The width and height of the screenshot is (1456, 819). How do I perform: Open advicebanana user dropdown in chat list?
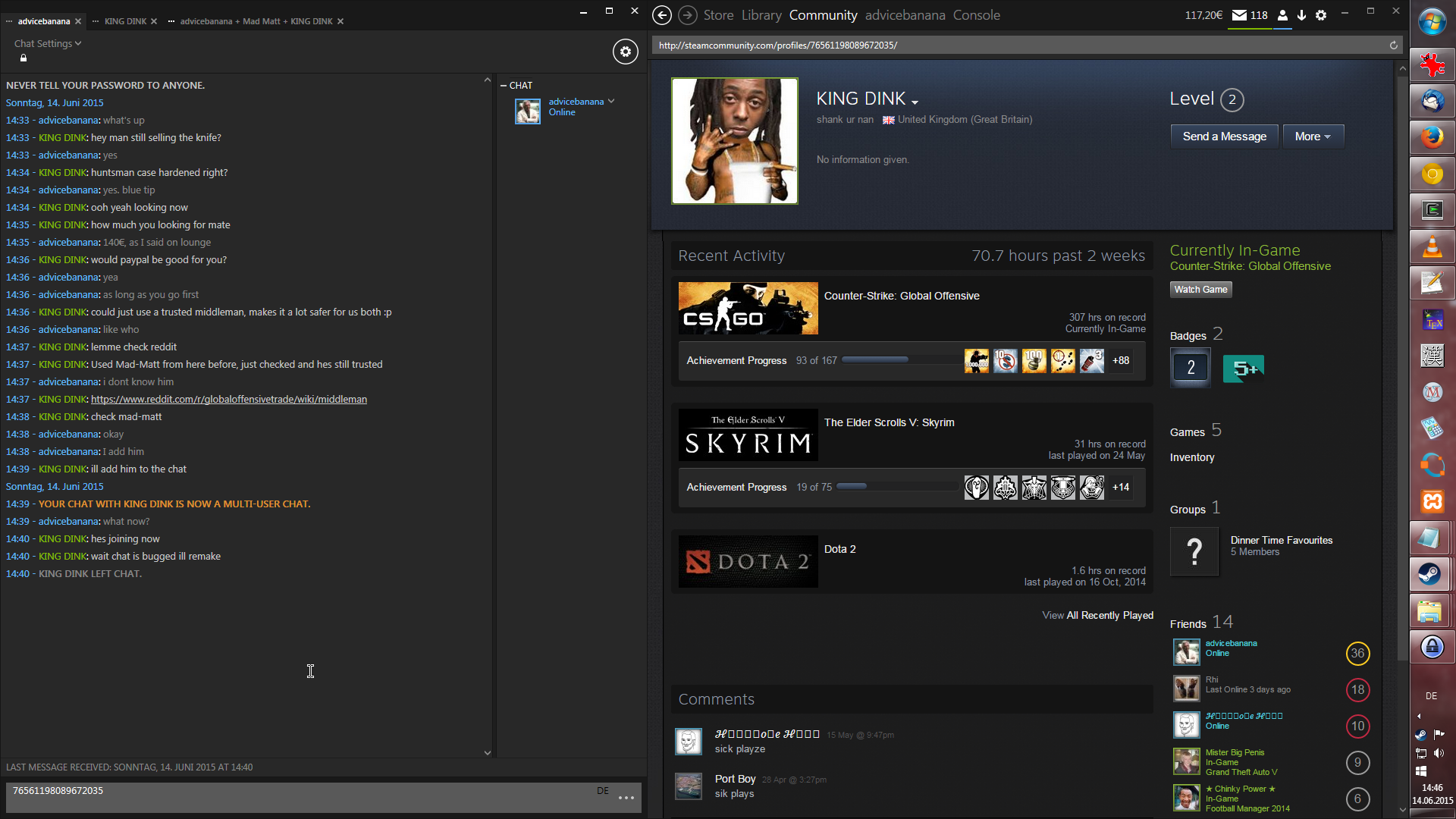click(x=611, y=102)
